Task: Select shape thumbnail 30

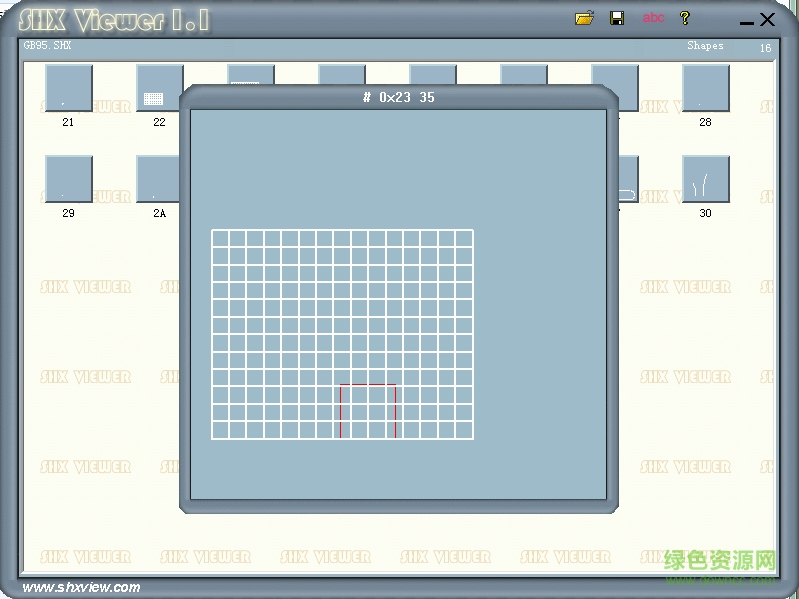Action: [705, 180]
